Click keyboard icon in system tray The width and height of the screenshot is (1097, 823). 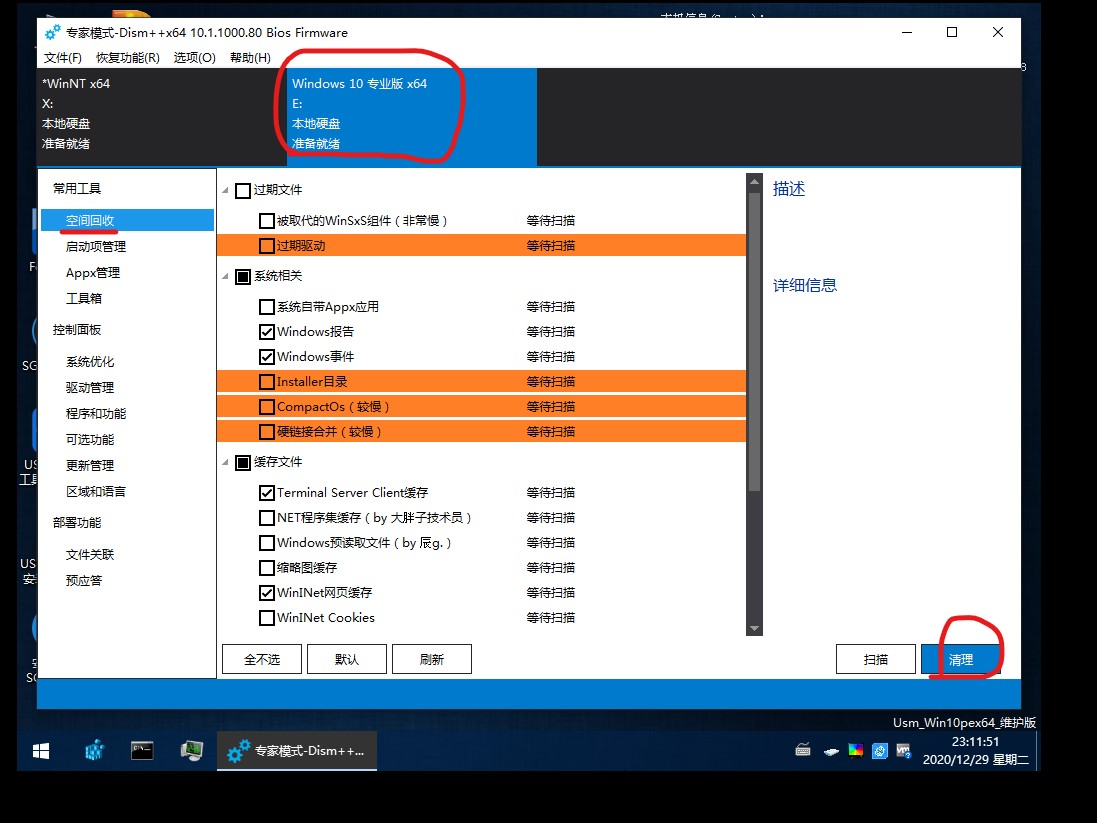[803, 750]
